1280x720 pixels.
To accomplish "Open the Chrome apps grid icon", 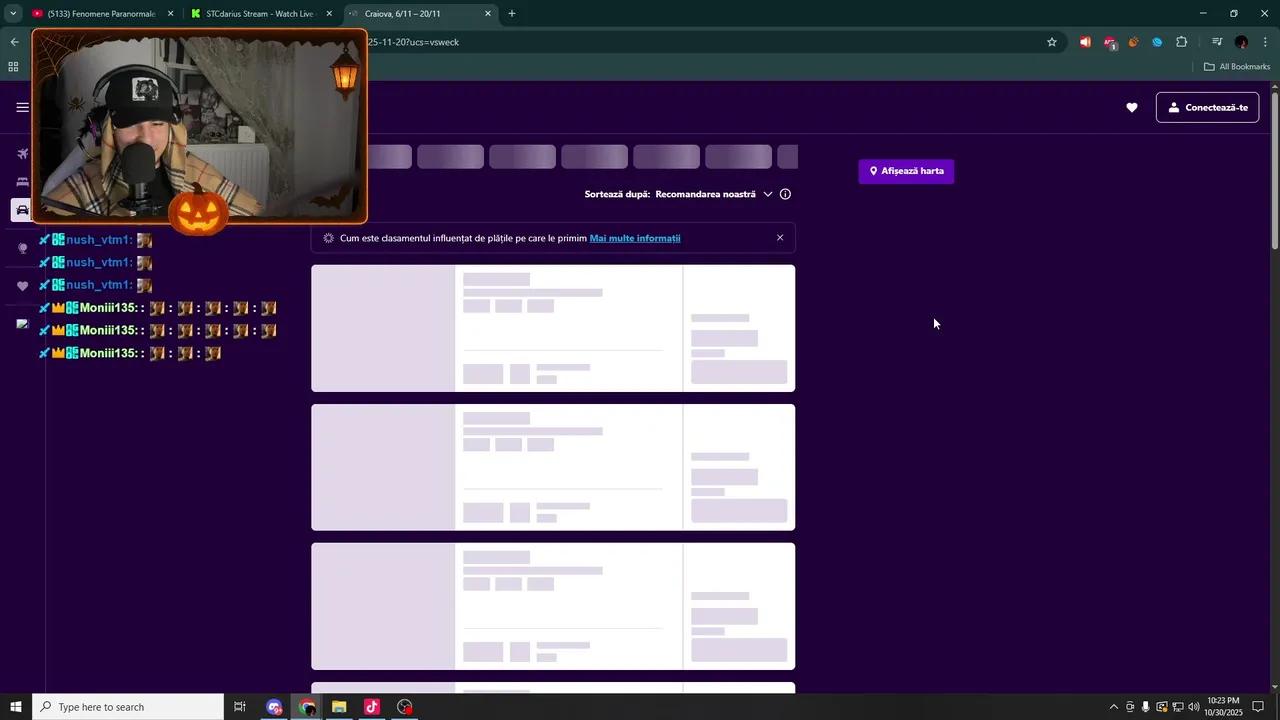I will (x=13, y=67).
